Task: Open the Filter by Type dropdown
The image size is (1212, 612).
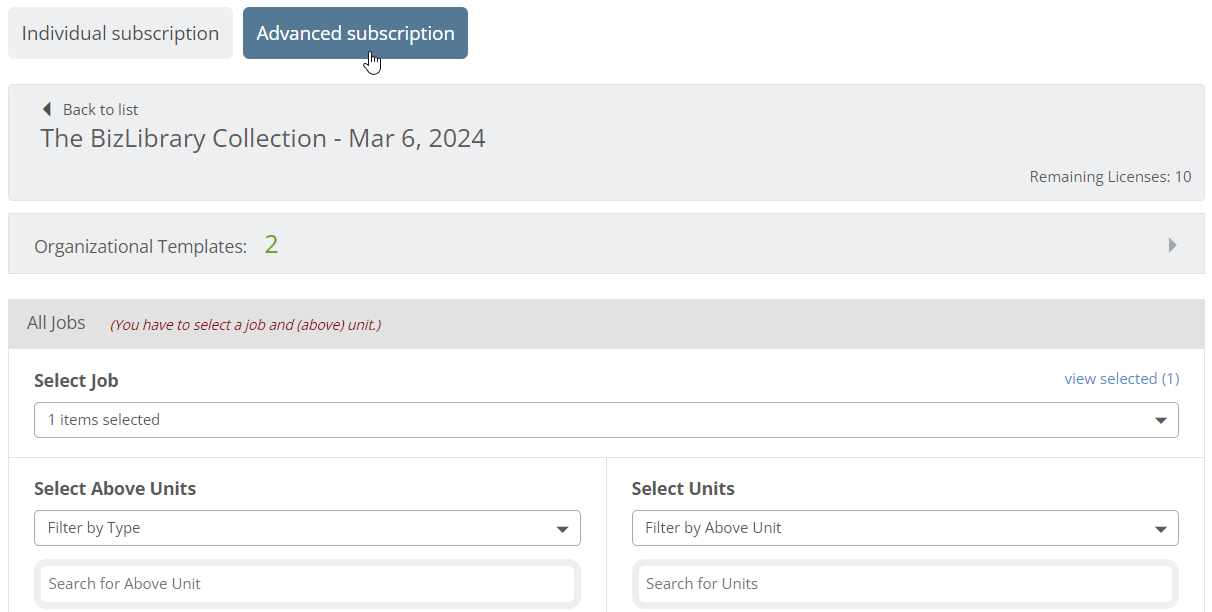Action: (x=307, y=528)
